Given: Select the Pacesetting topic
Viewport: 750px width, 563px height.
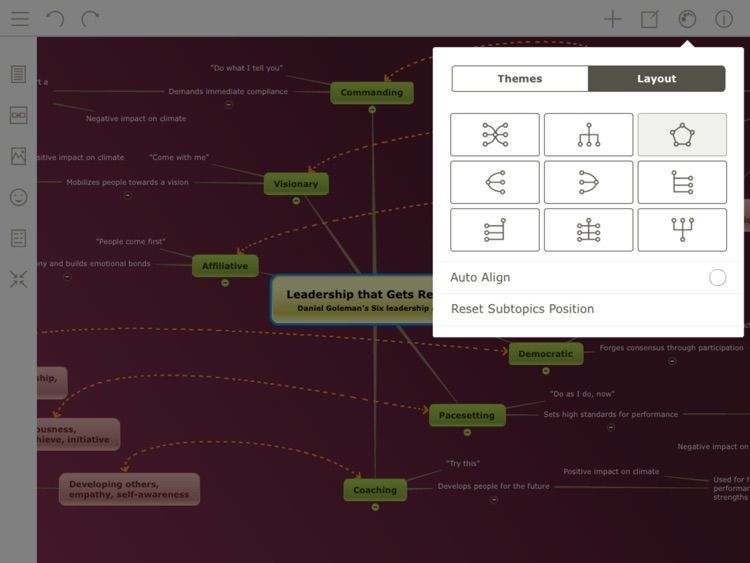Looking at the screenshot, I should (x=467, y=415).
